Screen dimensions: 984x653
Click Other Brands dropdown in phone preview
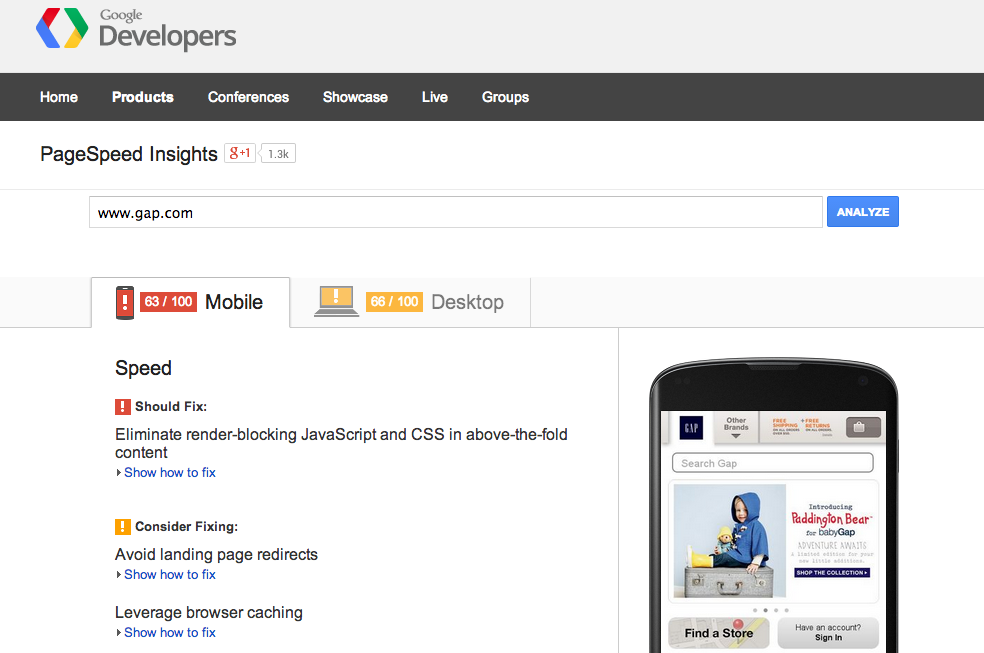click(x=735, y=427)
